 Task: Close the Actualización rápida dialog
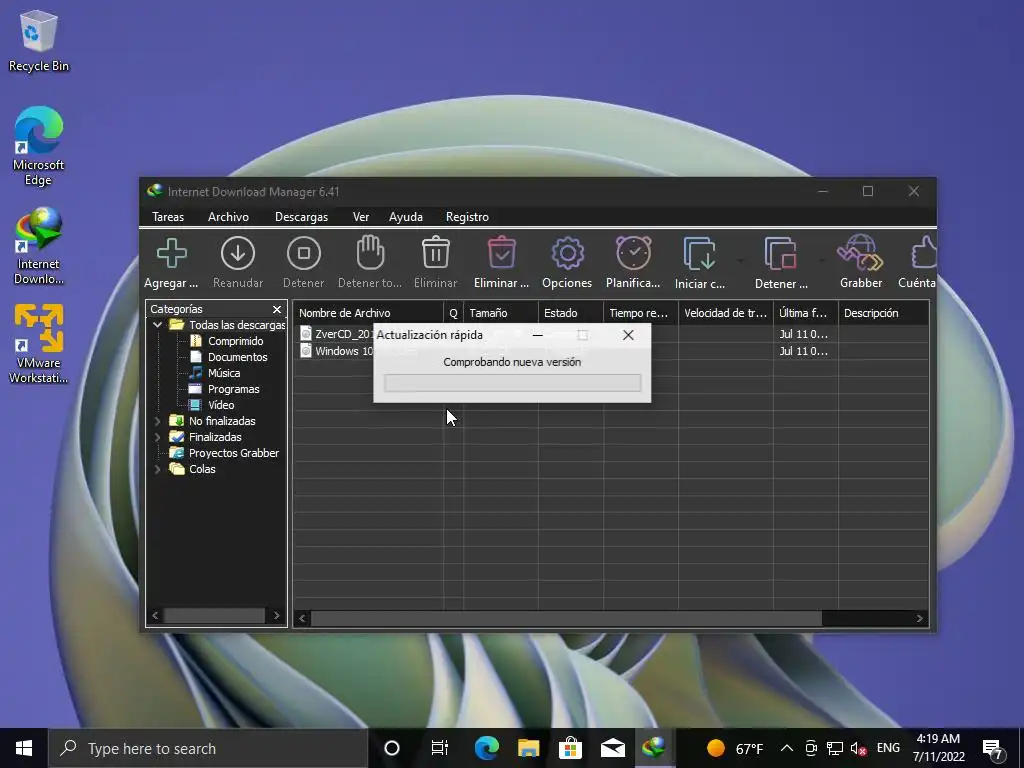click(x=628, y=335)
